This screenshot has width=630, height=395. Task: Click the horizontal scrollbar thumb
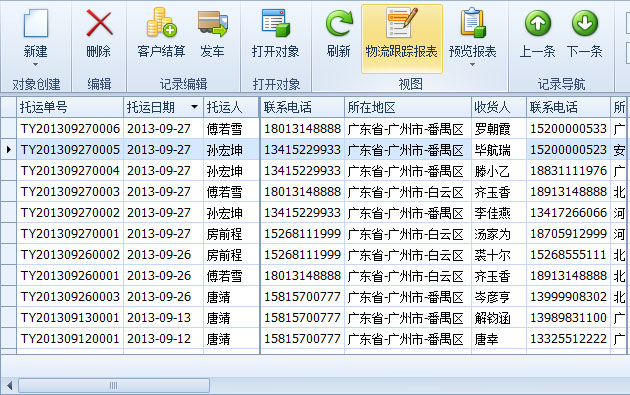114,386
